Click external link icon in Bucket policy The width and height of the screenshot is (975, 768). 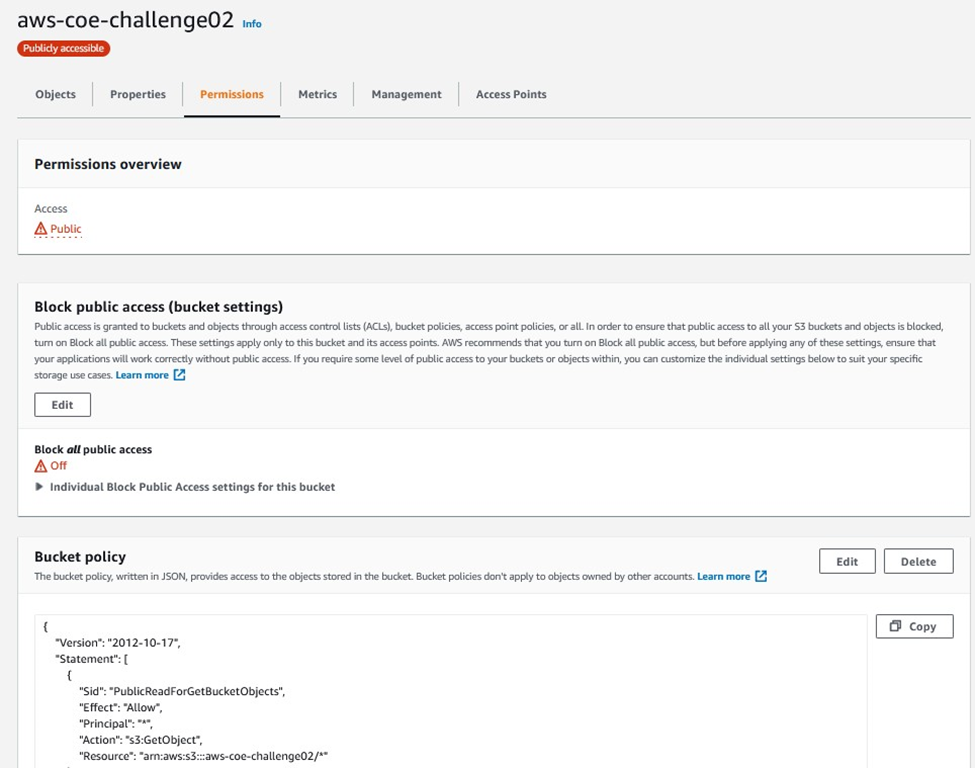[761, 576]
